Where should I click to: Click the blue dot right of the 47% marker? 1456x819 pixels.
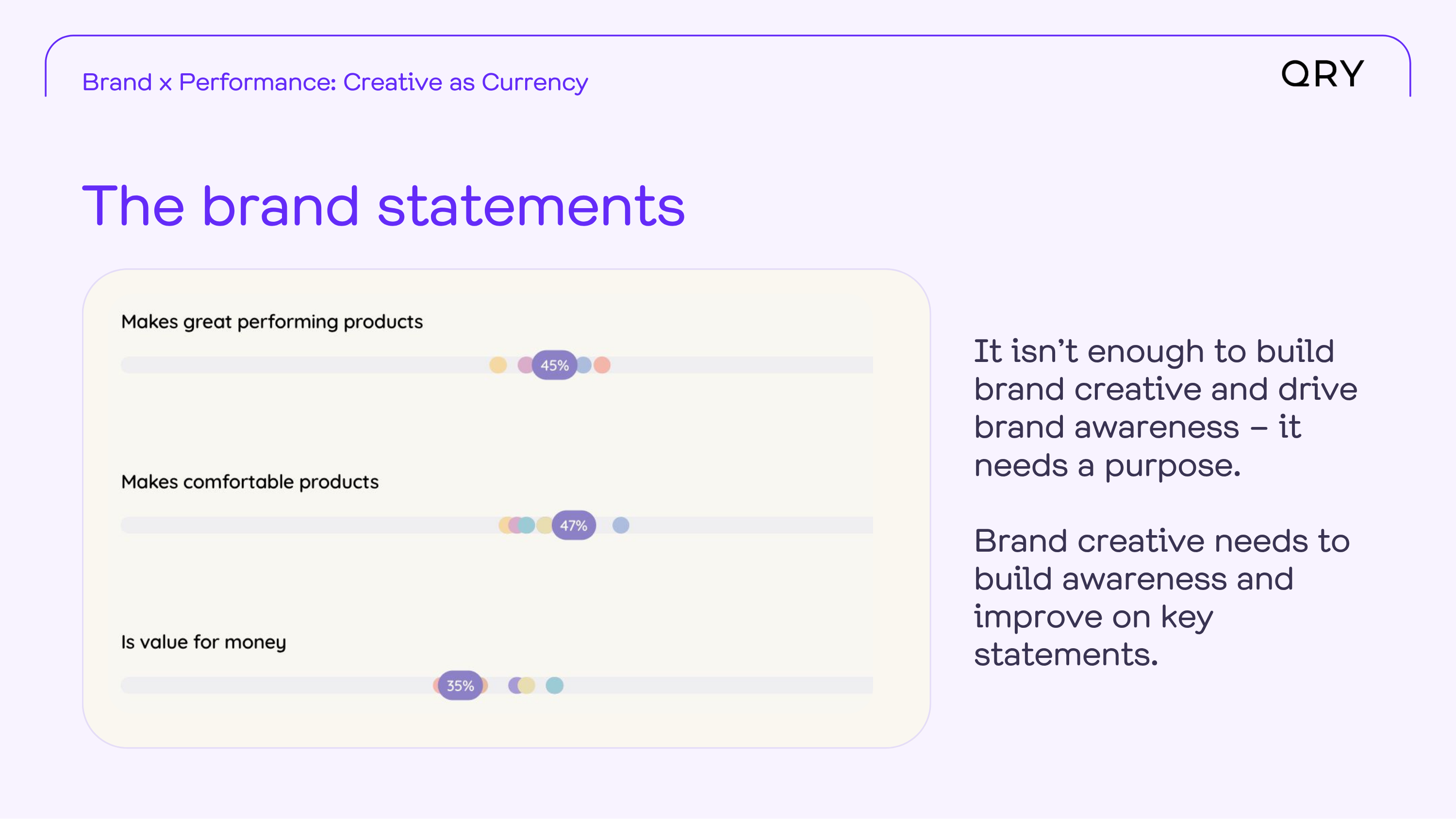point(621,525)
